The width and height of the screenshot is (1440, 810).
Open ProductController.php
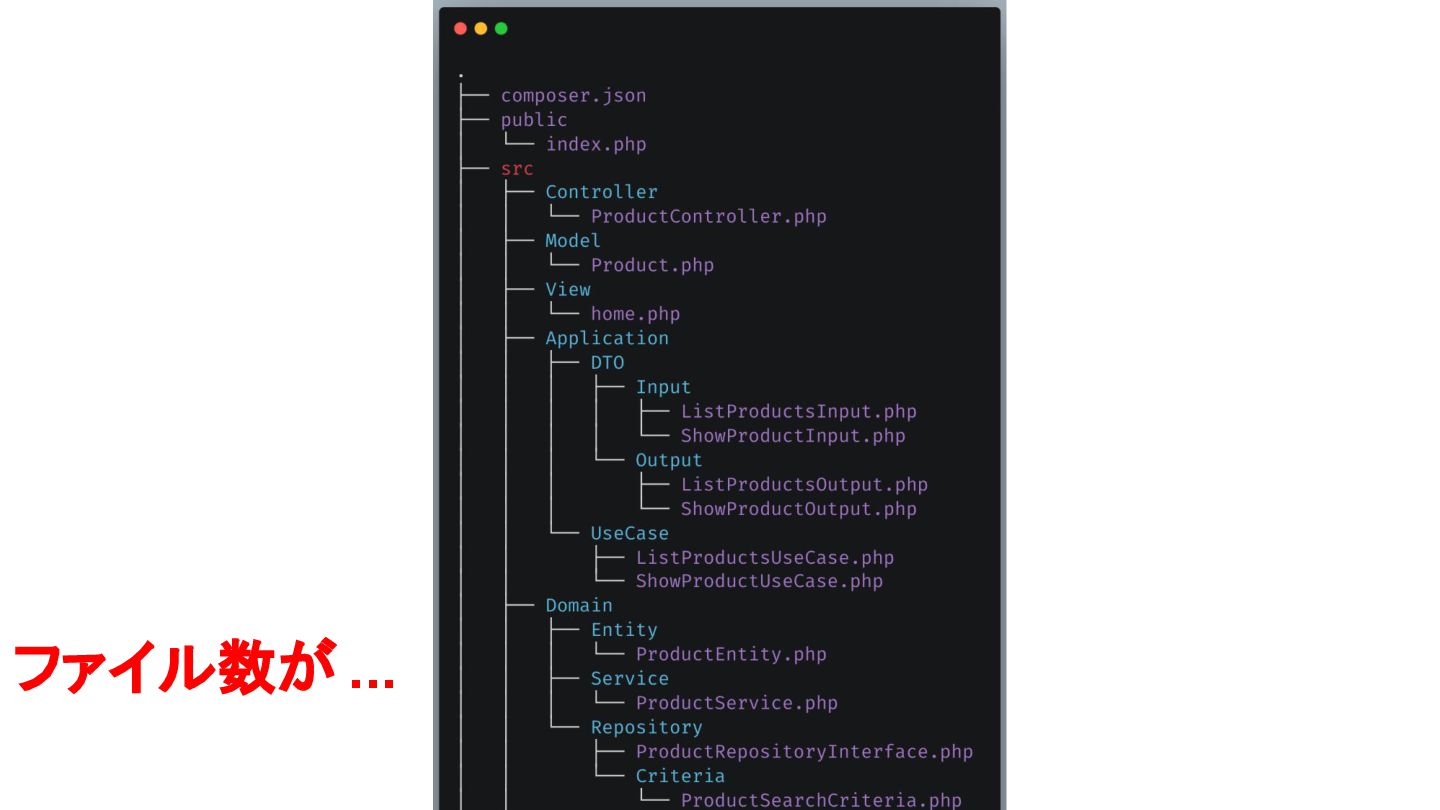[x=708, y=216]
